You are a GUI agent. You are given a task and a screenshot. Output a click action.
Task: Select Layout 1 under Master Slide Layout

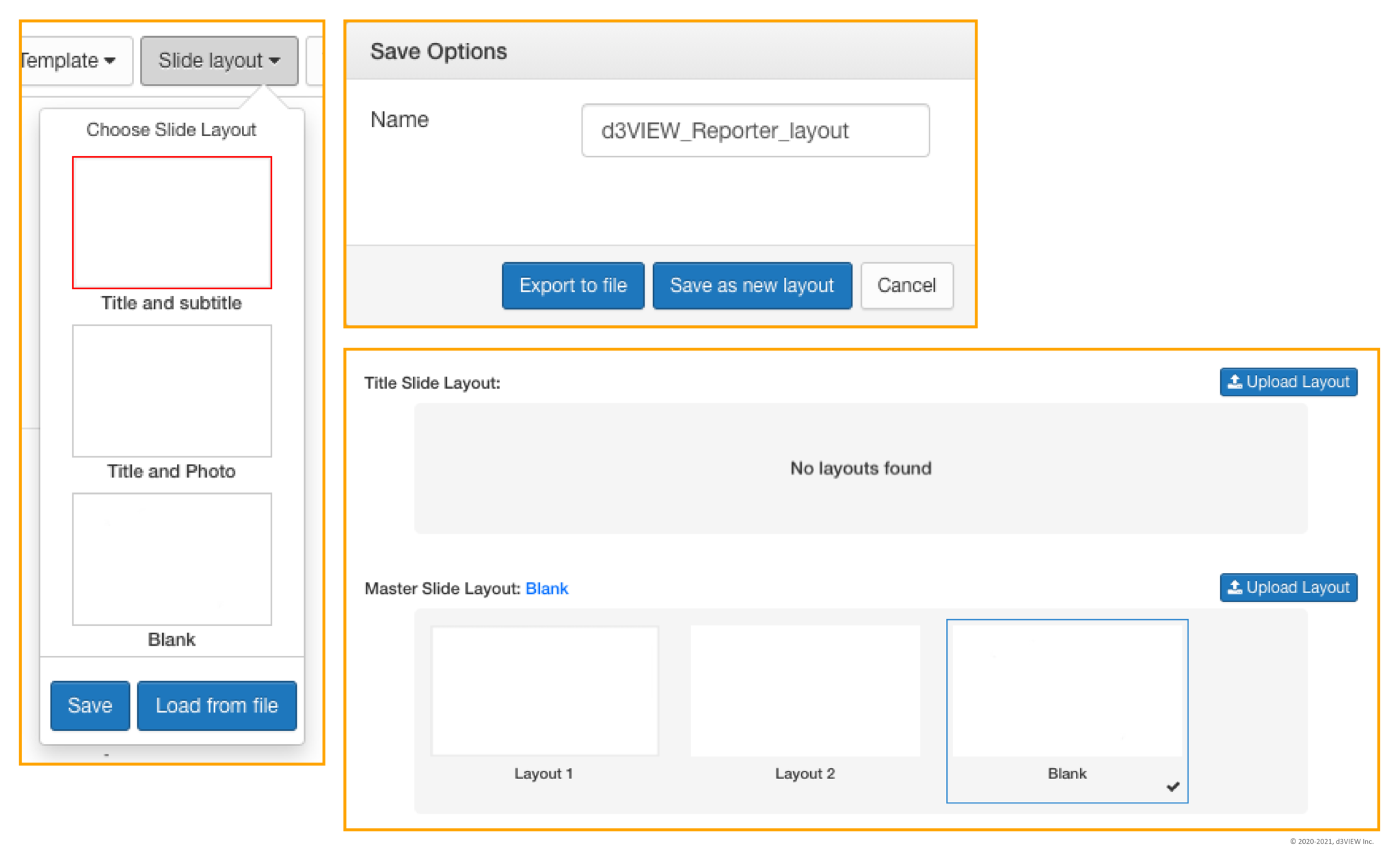pos(543,690)
